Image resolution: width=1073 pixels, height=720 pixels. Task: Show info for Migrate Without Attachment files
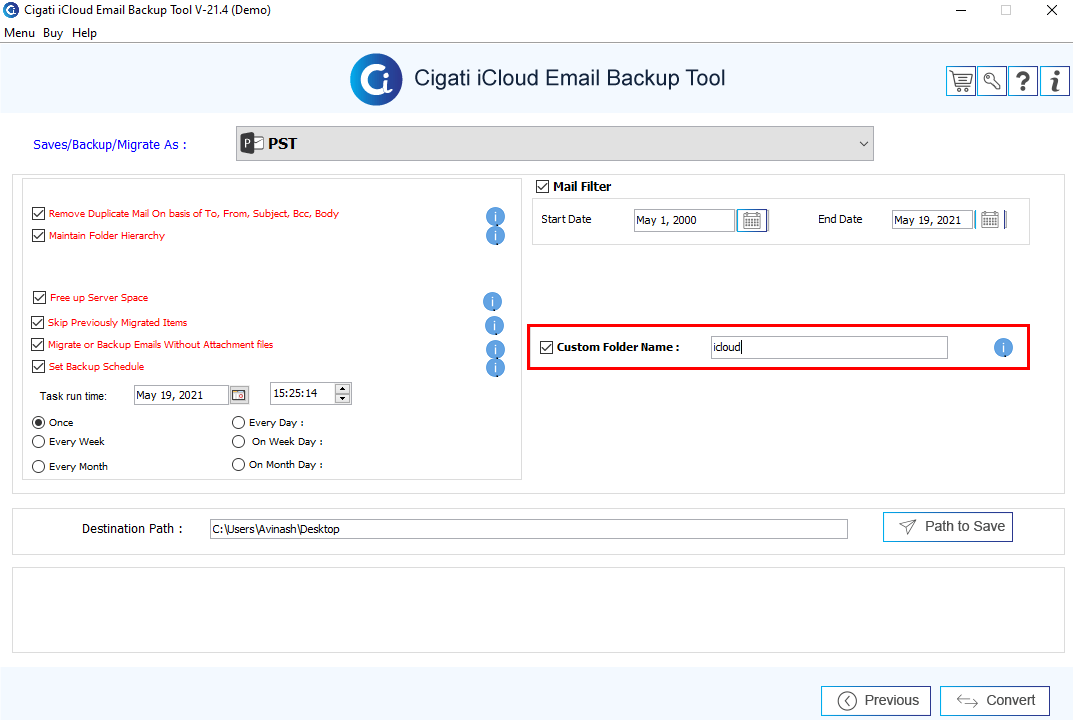(x=495, y=349)
